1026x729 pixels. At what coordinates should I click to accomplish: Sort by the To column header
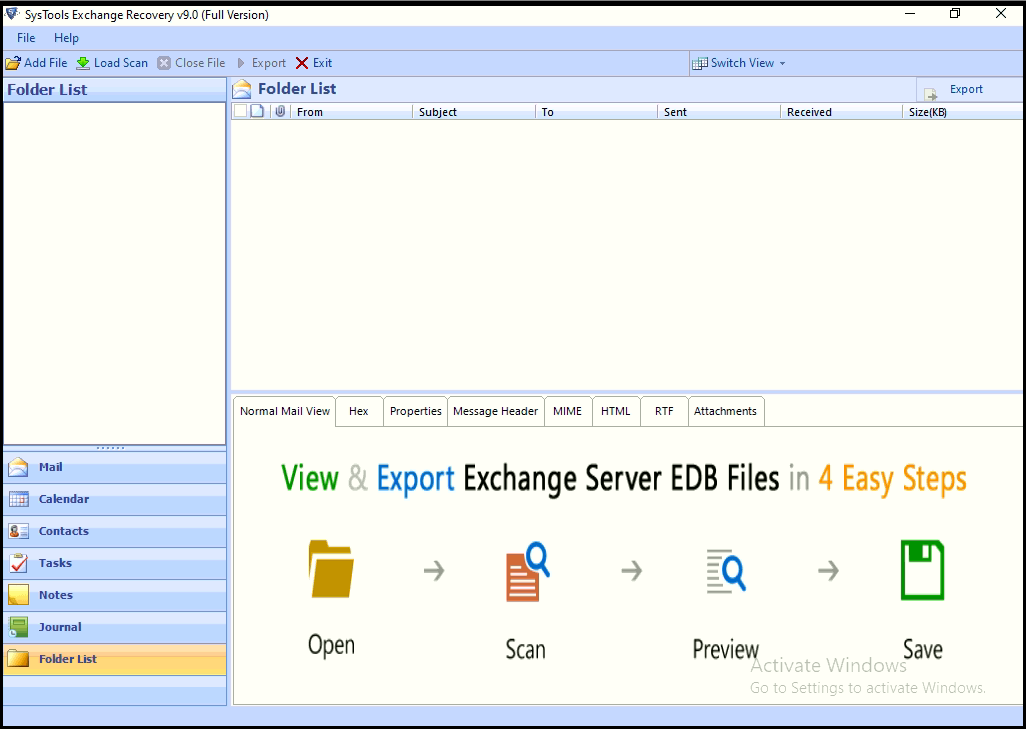click(x=596, y=112)
